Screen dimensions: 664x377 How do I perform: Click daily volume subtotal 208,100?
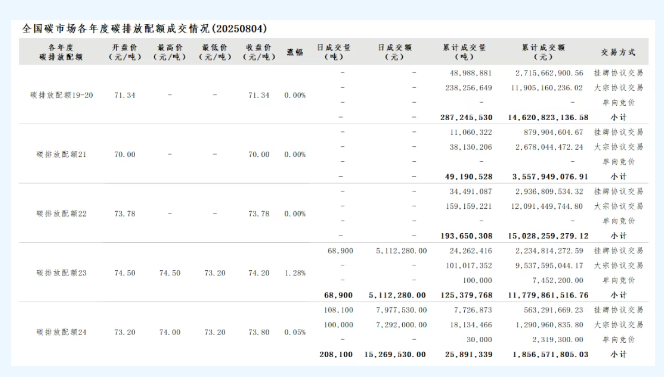(336, 355)
